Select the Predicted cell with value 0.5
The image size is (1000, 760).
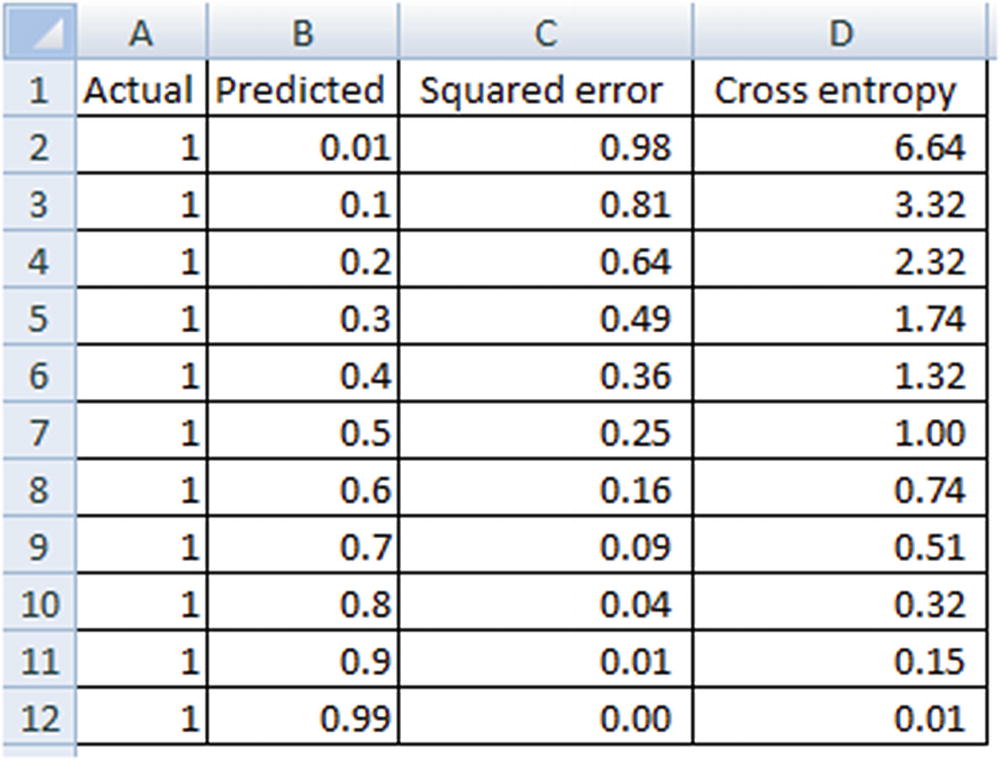[301, 433]
